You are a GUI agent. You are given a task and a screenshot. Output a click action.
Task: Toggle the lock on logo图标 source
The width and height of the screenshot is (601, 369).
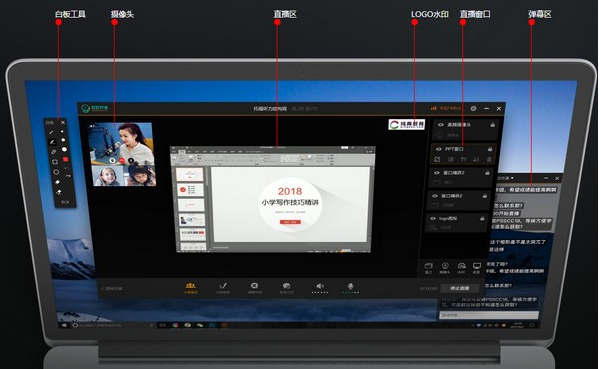(x=482, y=218)
